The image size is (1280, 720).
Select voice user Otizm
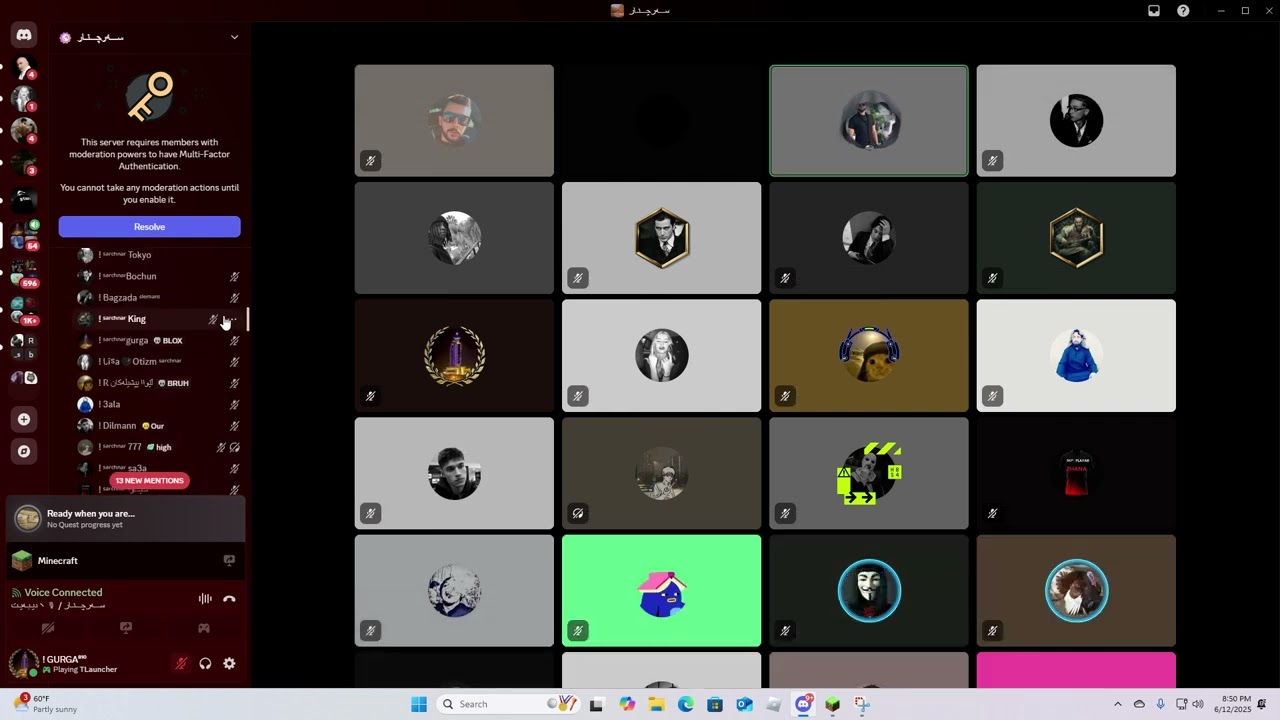(x=160, y=362)
